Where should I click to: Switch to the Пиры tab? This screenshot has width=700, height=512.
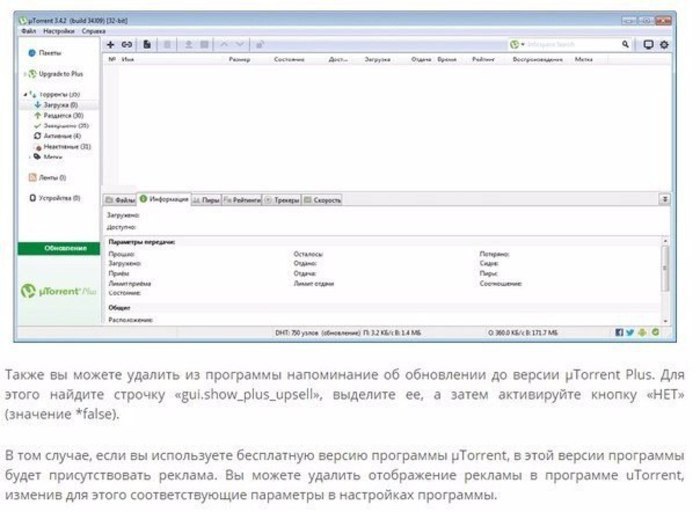(x=206, y=200)
